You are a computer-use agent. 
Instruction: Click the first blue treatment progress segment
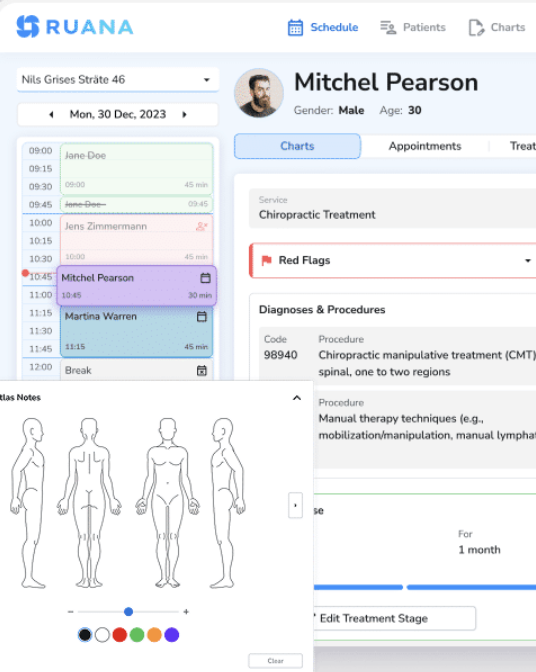point(358,587)
